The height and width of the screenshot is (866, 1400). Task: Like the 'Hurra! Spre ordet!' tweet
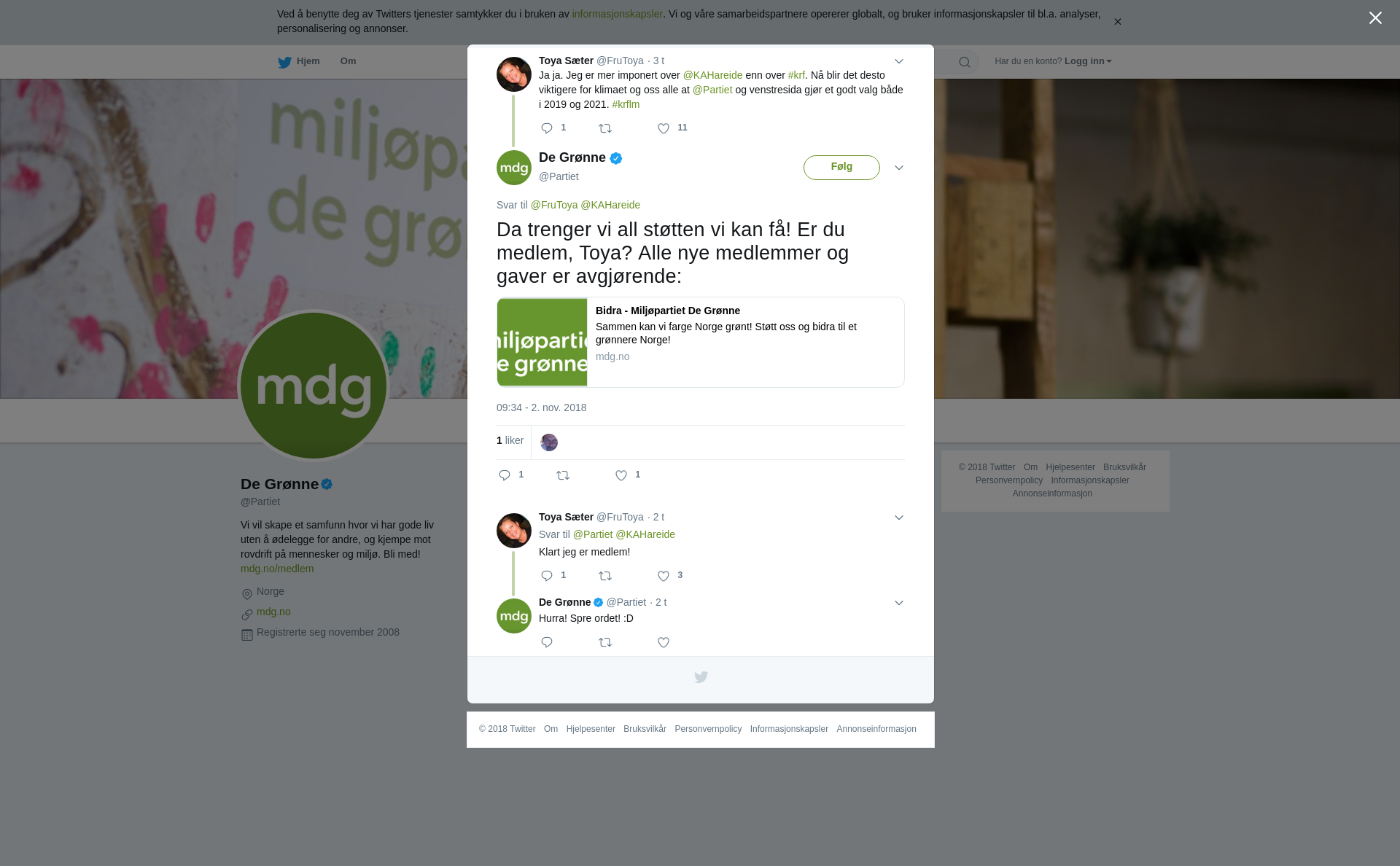click(664, 643)
